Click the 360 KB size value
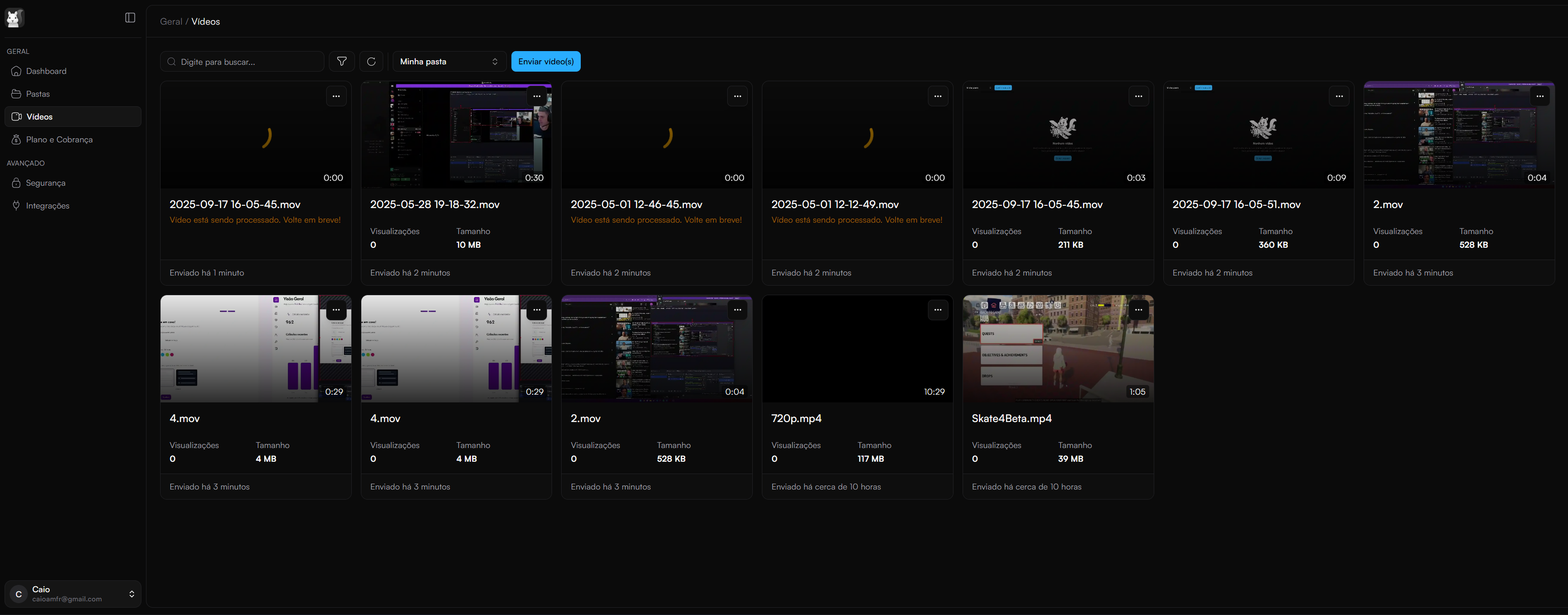 (x=1273, y=245)
